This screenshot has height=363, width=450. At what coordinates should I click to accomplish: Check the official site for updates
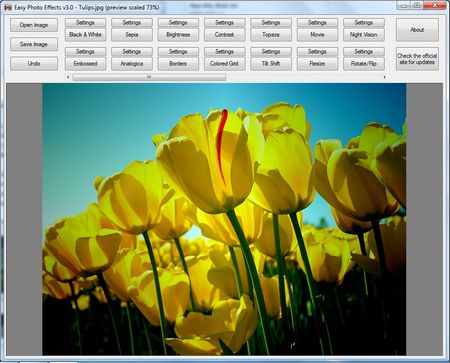pos(417,59)
